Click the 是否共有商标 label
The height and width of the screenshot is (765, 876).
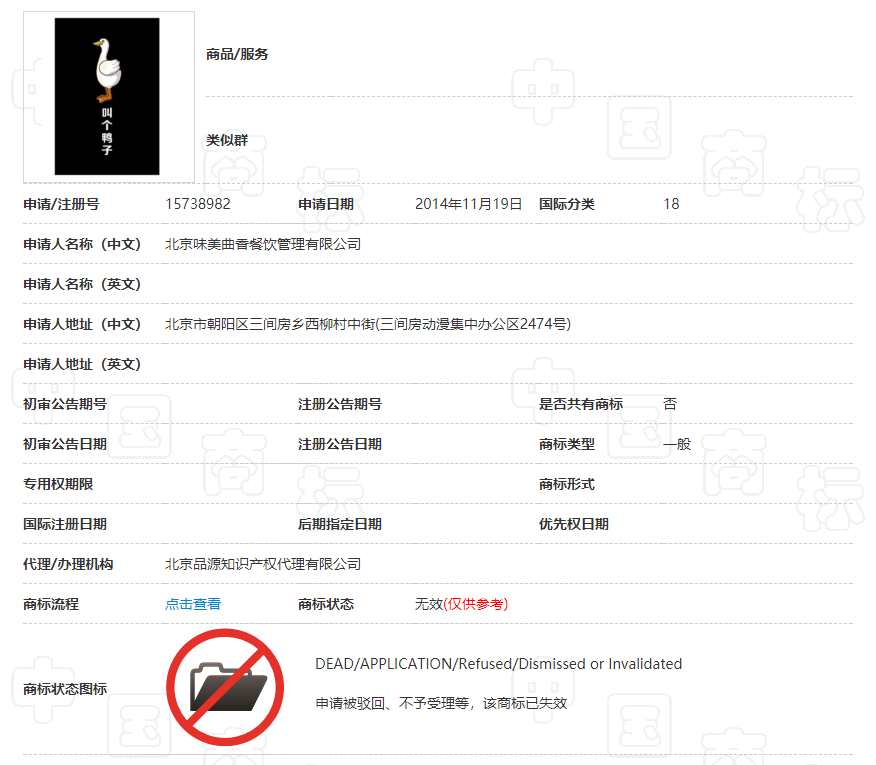click(580, 404)
